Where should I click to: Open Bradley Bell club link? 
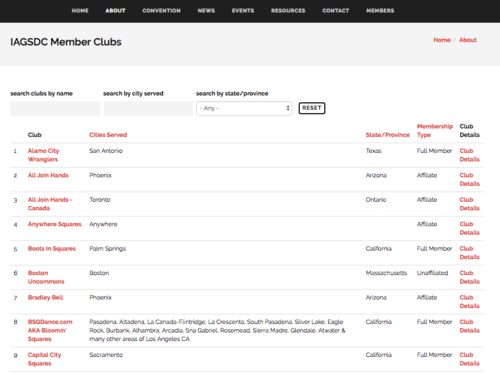point(45,297)
